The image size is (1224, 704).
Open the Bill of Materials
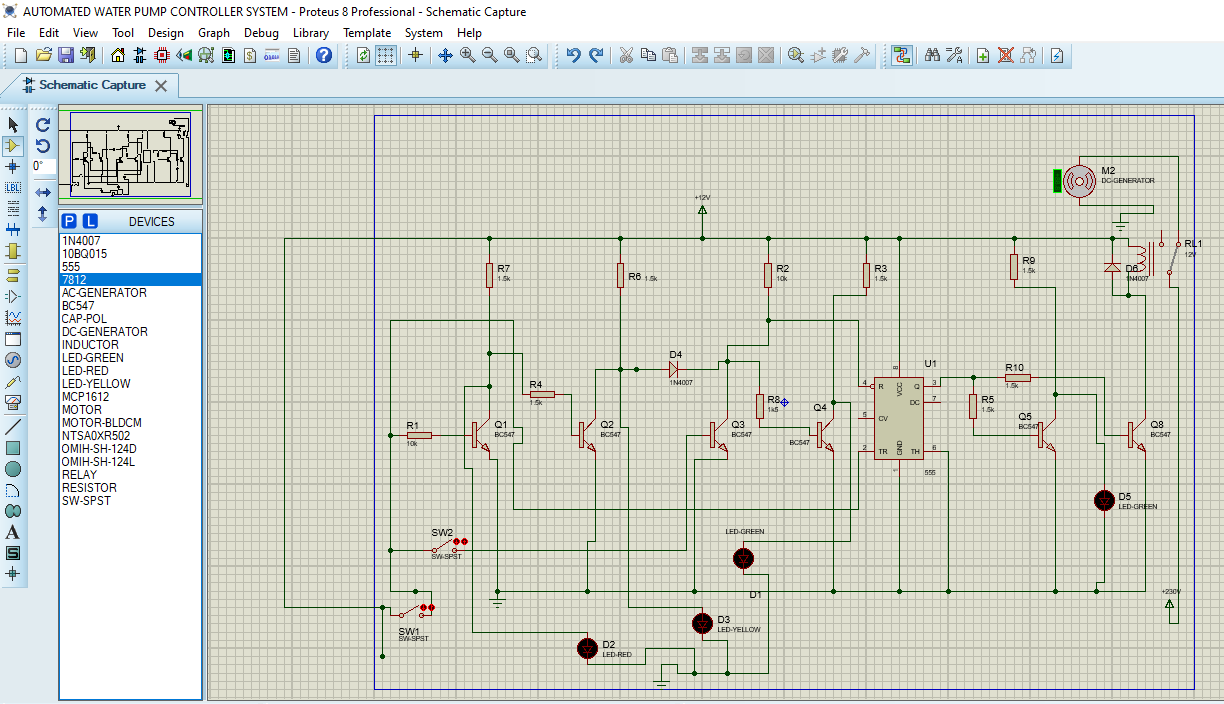(x=250, y=56)
